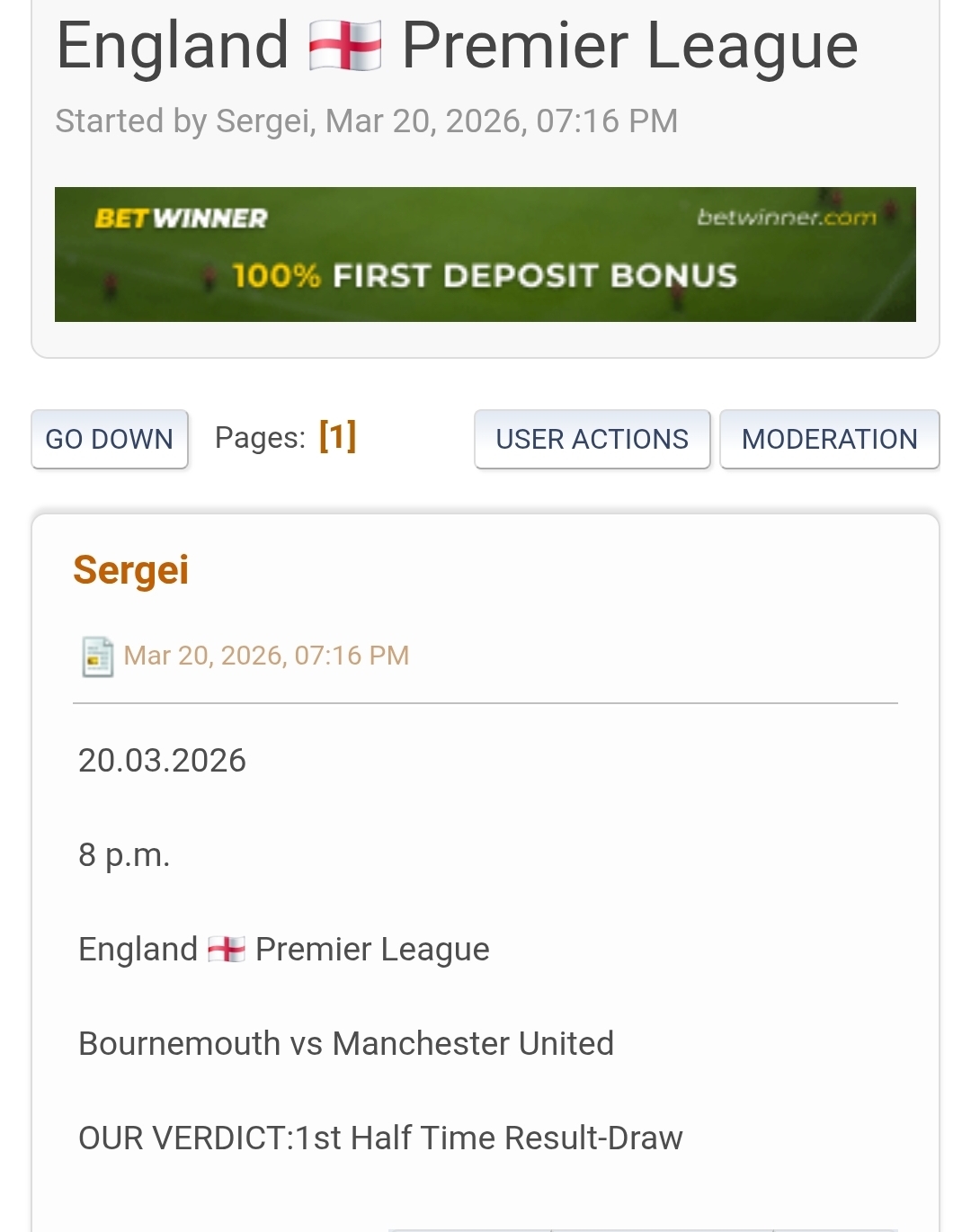
Task: Click the "8 p.m." kickoff time
Action: coord(124,855)
